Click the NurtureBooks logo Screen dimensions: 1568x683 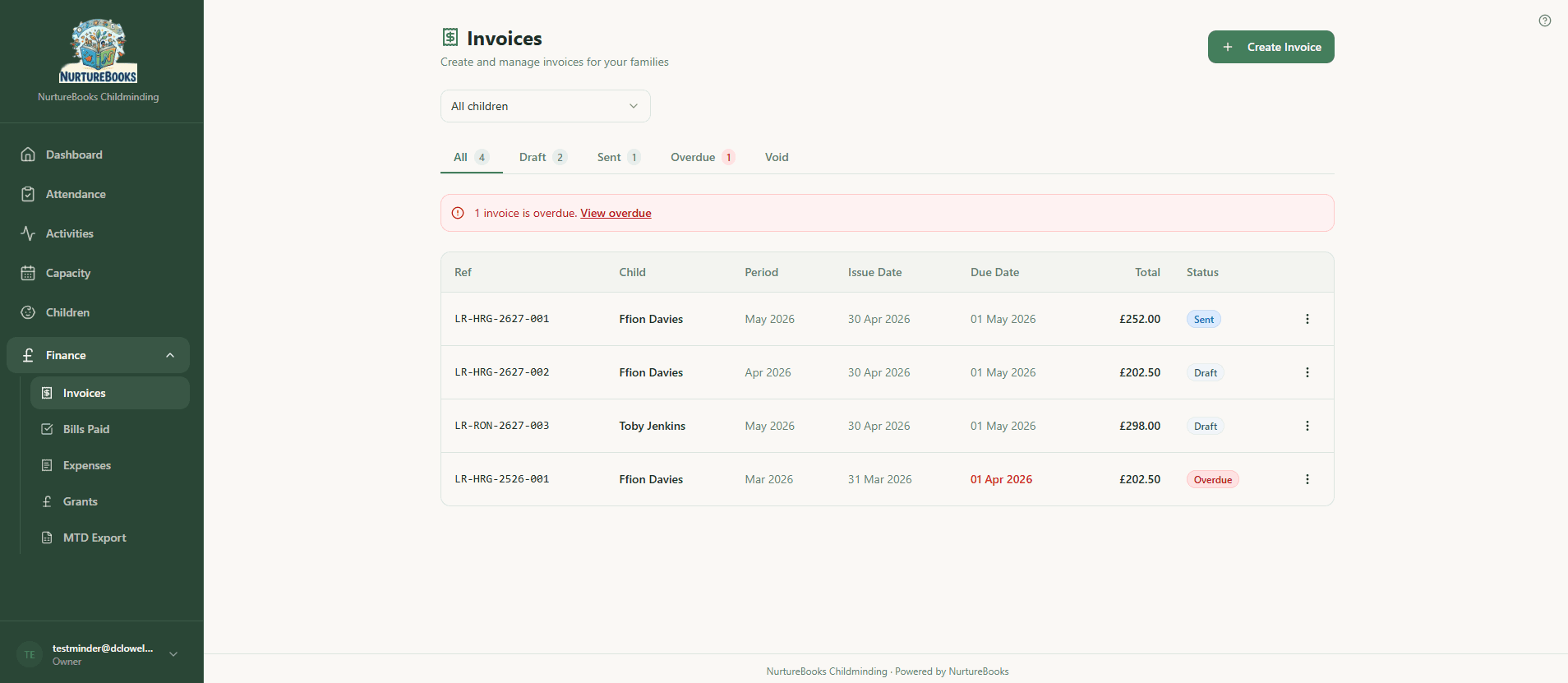98,51
